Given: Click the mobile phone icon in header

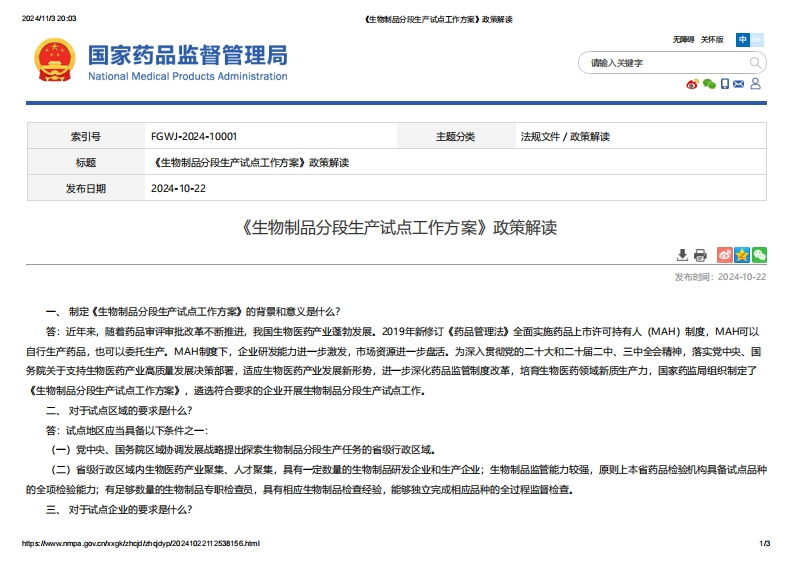Looking at the screenshot, I should click(x=725, y=84).
